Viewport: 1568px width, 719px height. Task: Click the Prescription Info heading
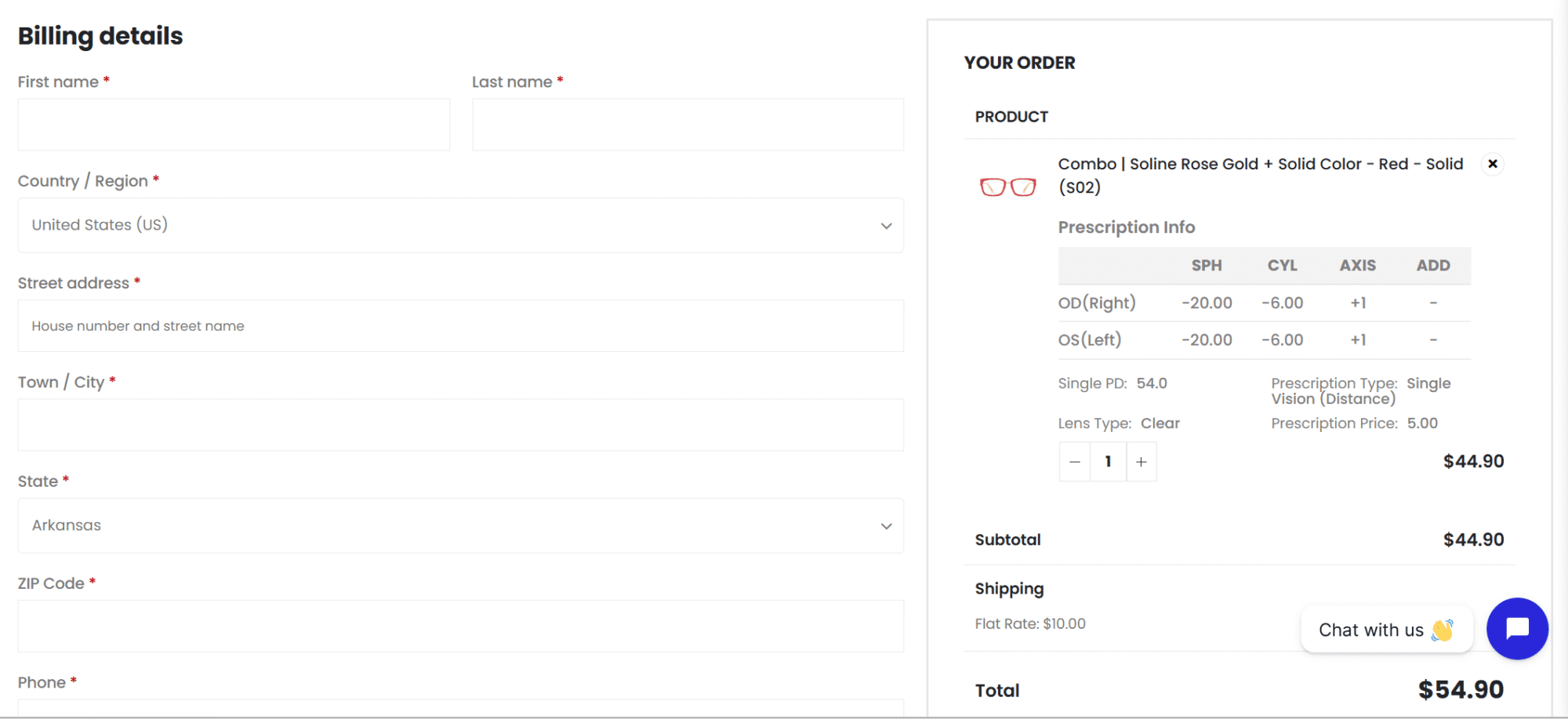[1126, 227]
